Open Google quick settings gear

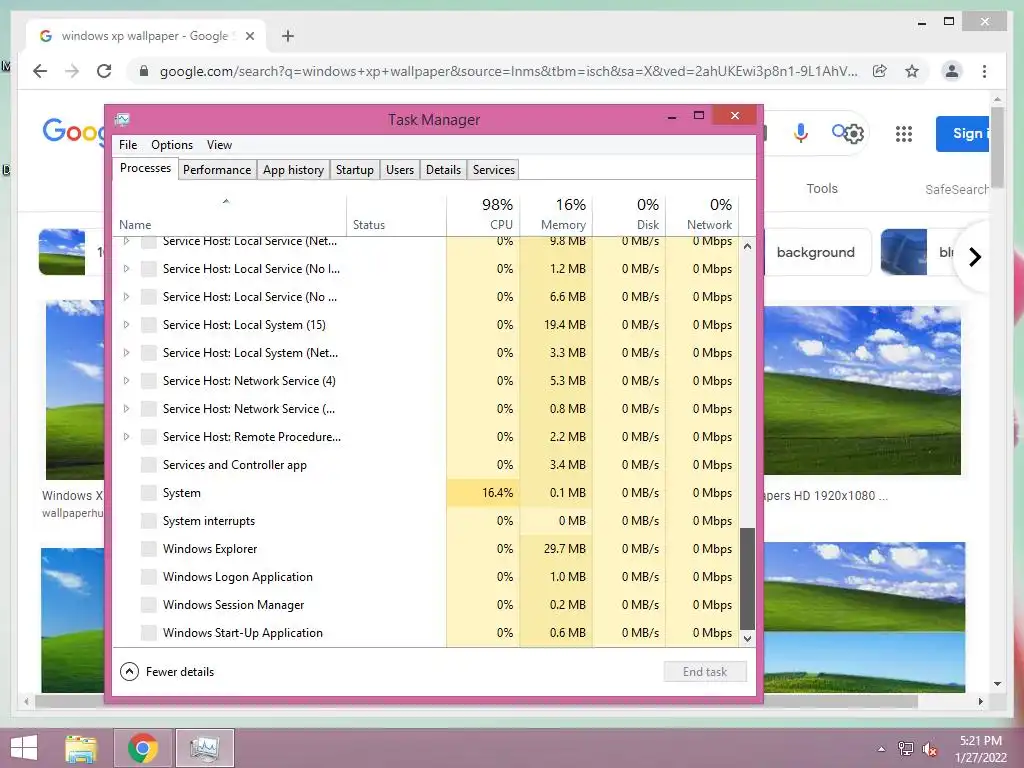854,134
